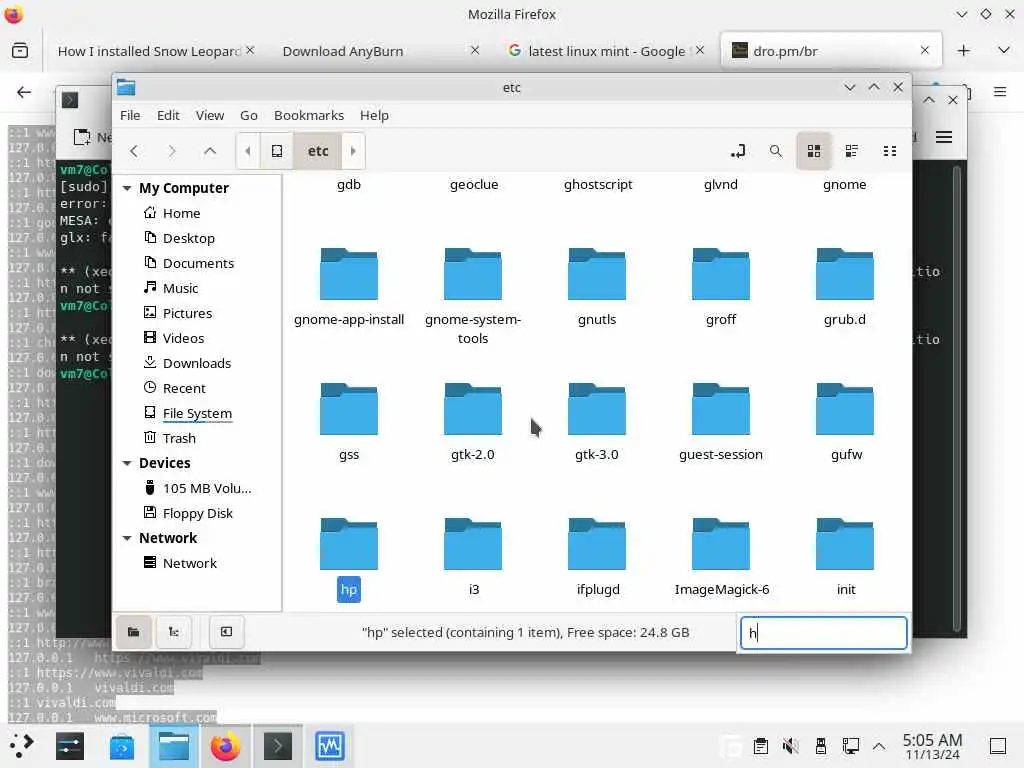Open Trash from sidebar
The height and width of the screenshot is (768, 1024).
coord(178,438)
